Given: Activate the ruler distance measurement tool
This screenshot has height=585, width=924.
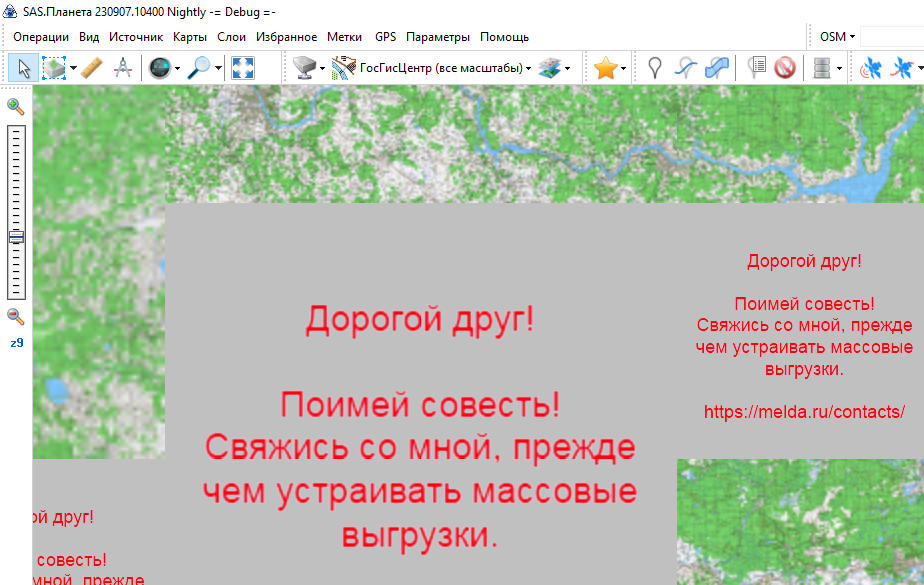Looking at the screenshot, I should pos(91,68).
